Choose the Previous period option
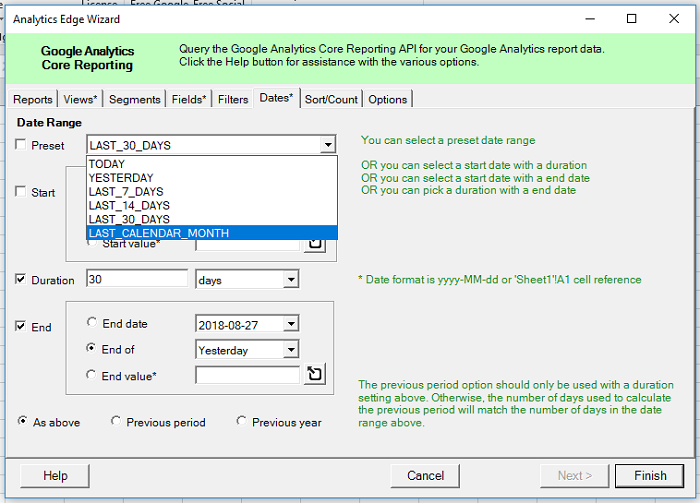 (x=116, y=421)
